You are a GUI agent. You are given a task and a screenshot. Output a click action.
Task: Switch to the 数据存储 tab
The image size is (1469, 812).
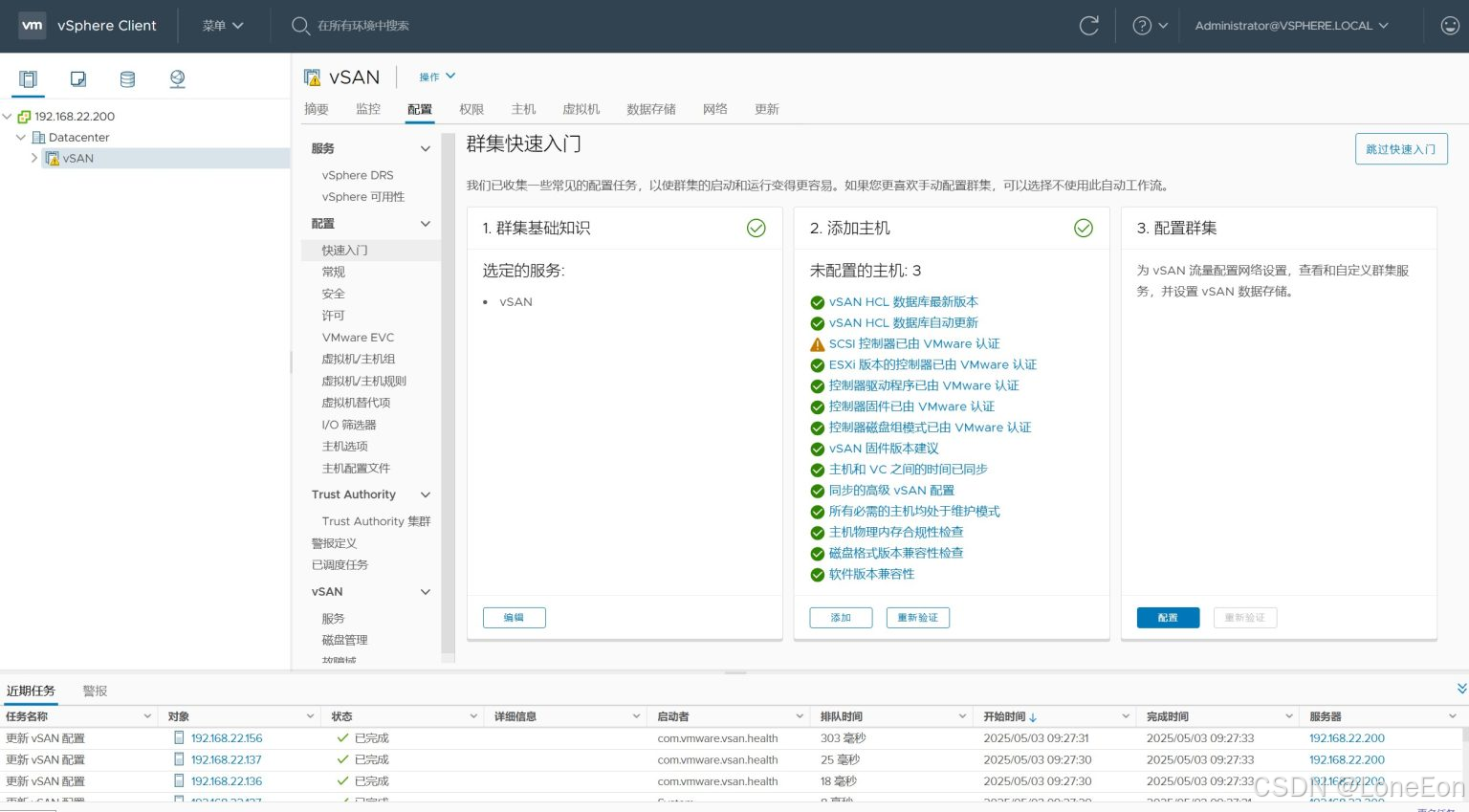point(651,109)
